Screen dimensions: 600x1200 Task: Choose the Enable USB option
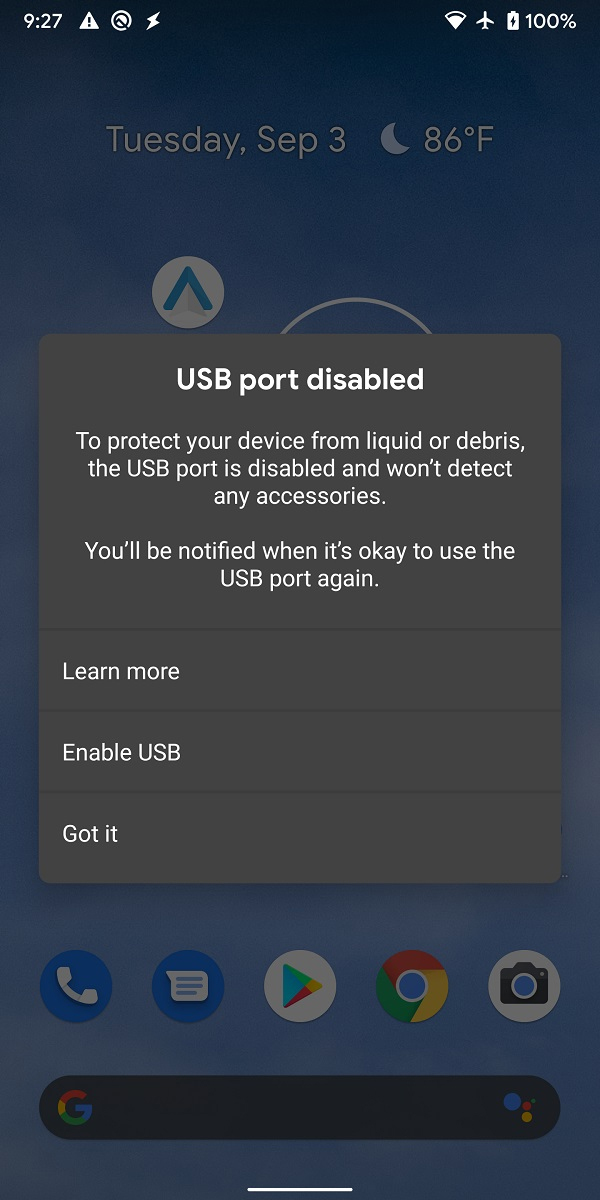(121, 752)
